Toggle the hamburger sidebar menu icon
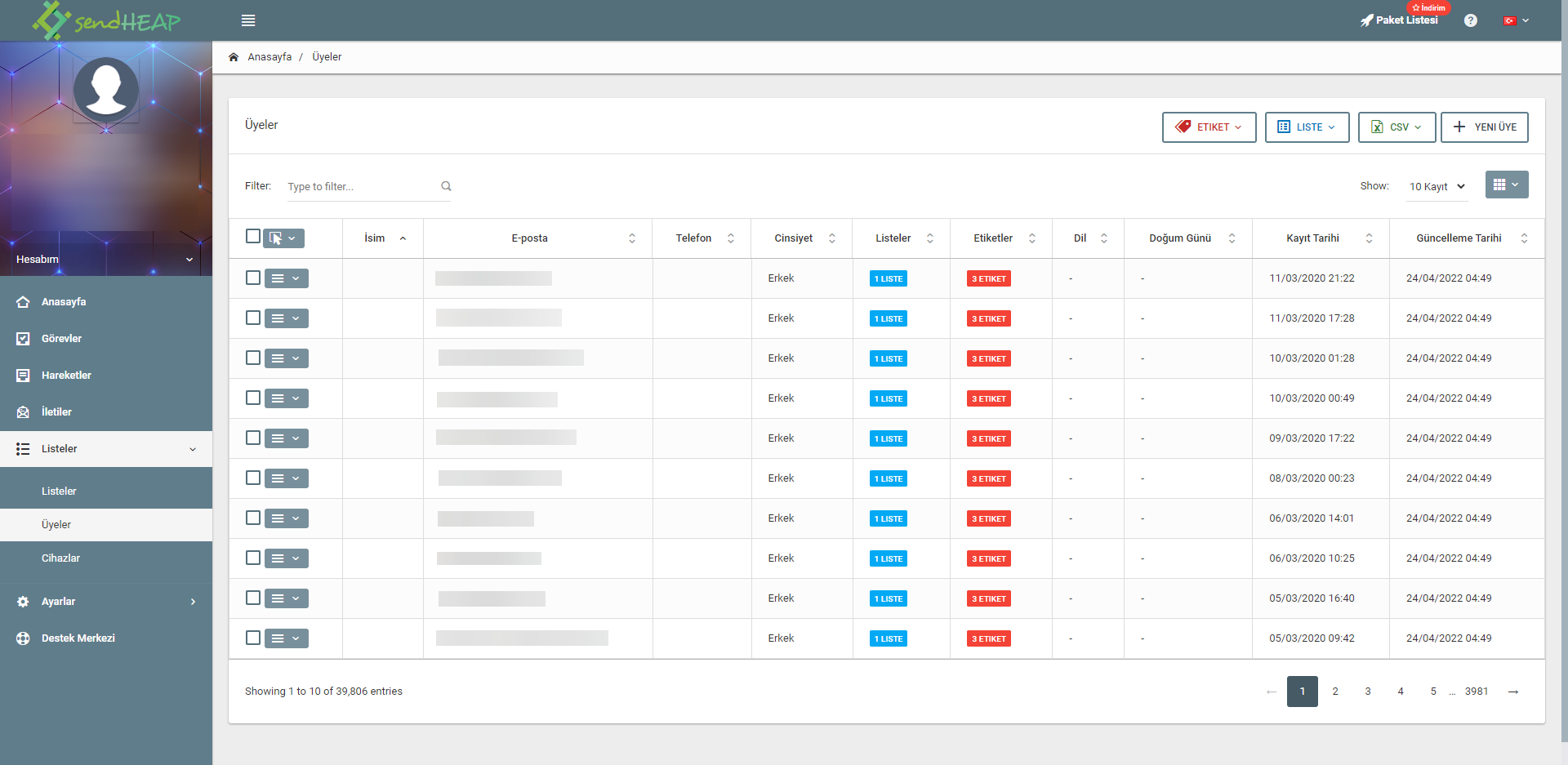 pos(248,20)
